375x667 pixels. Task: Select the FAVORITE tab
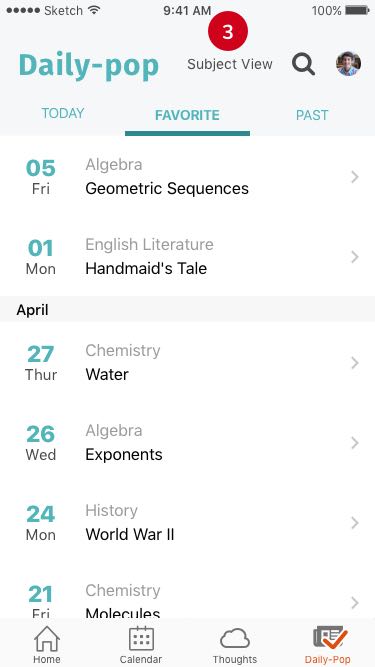tap(187, 115)
